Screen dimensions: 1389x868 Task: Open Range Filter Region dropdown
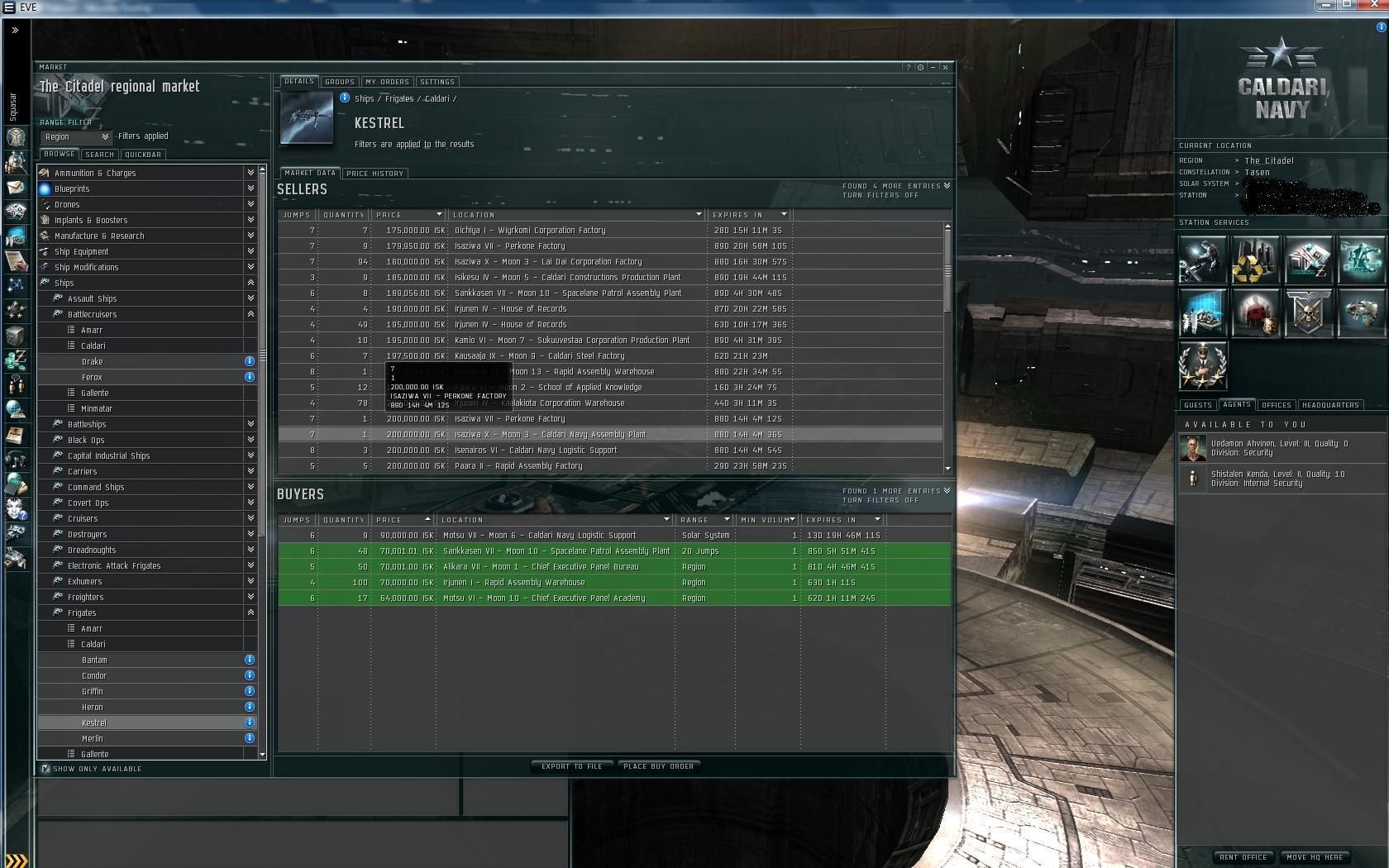[76, 136]
